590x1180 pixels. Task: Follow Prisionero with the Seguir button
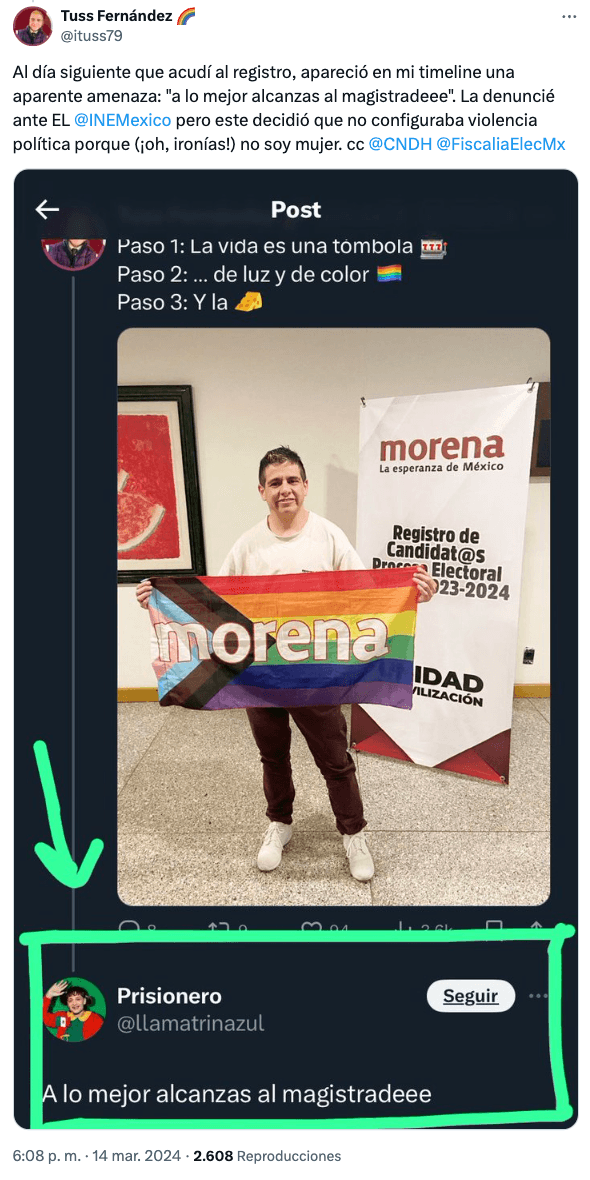click(470, 996)
